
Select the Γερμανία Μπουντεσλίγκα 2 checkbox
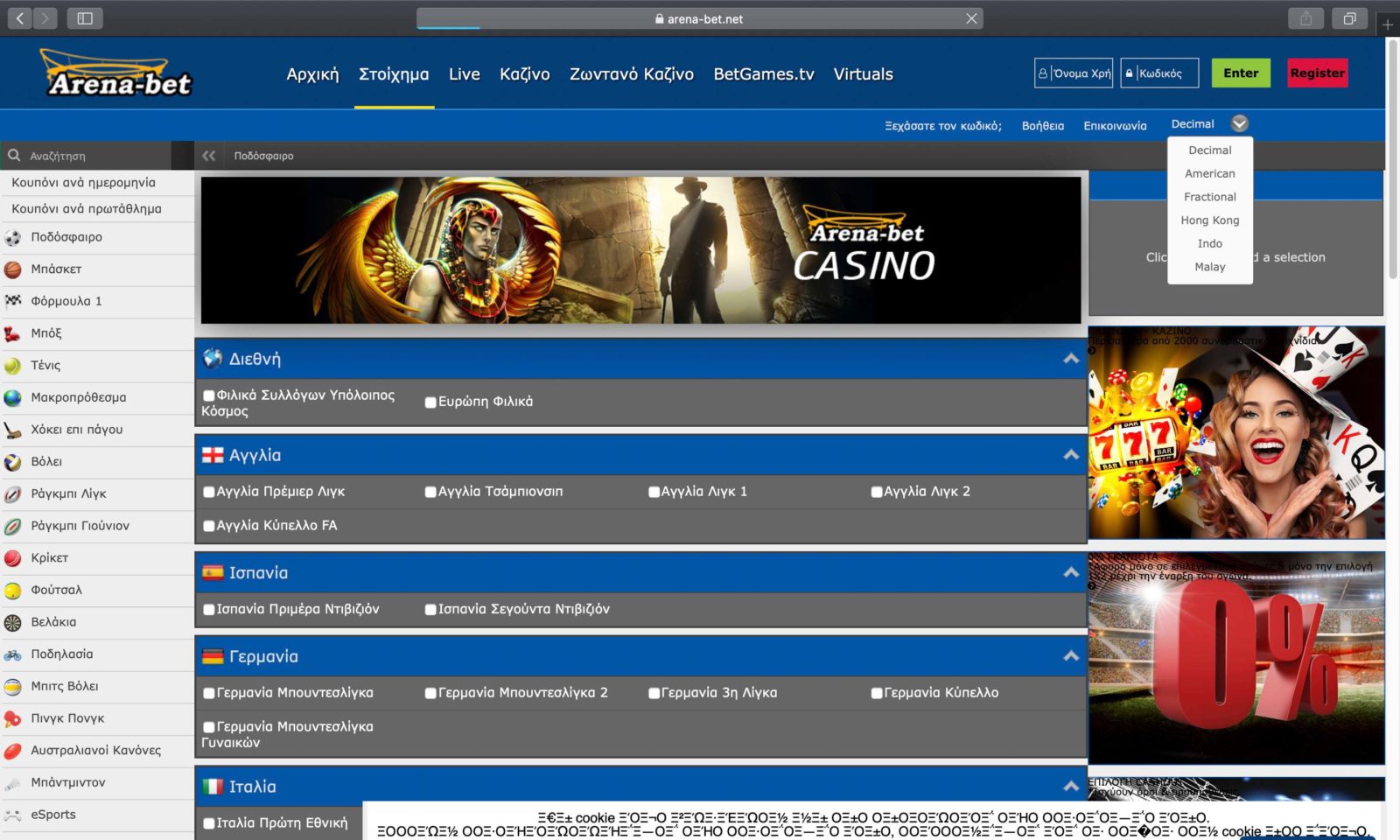click(430, 693)
